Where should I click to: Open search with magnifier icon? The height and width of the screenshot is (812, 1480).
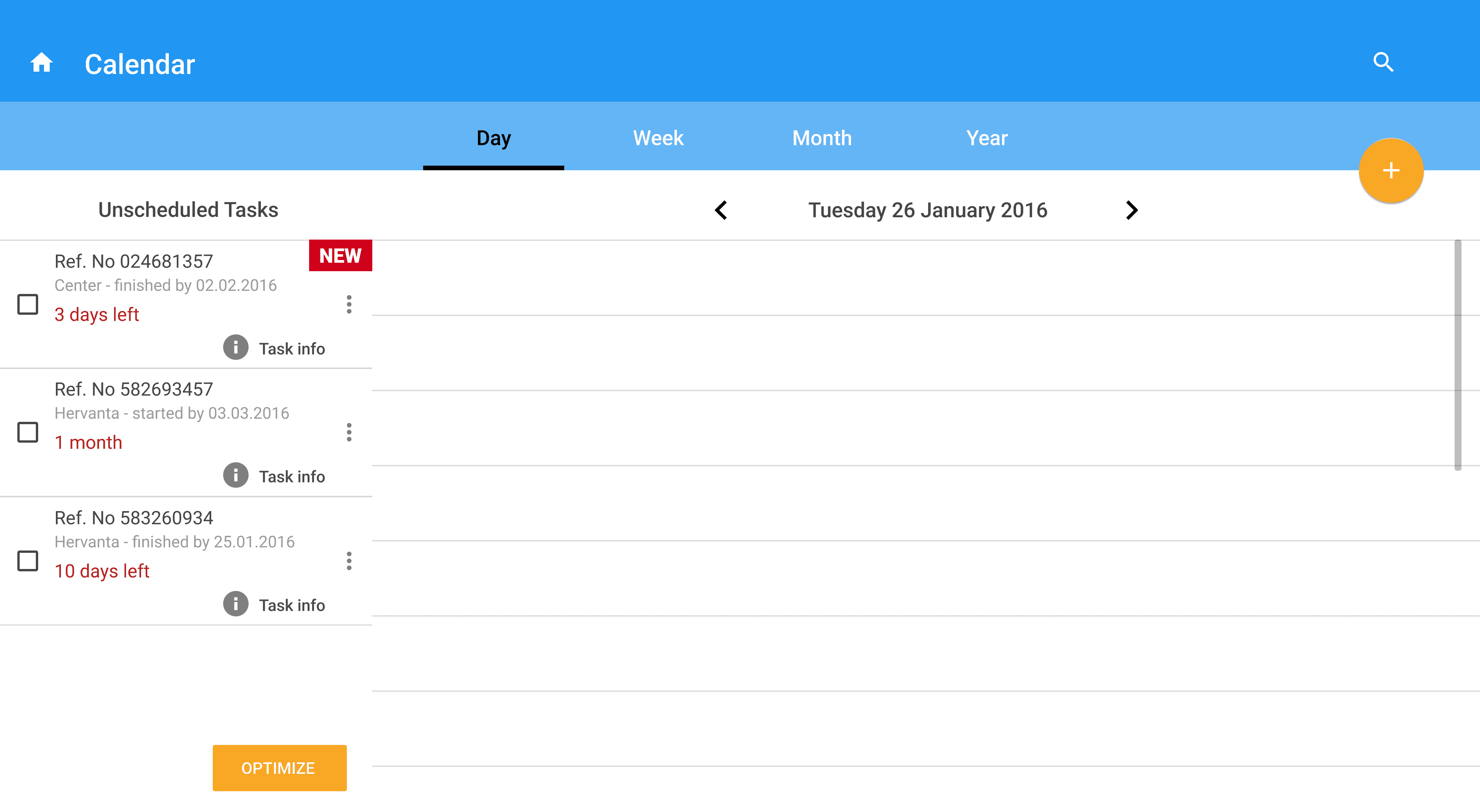click(1383, 62)
